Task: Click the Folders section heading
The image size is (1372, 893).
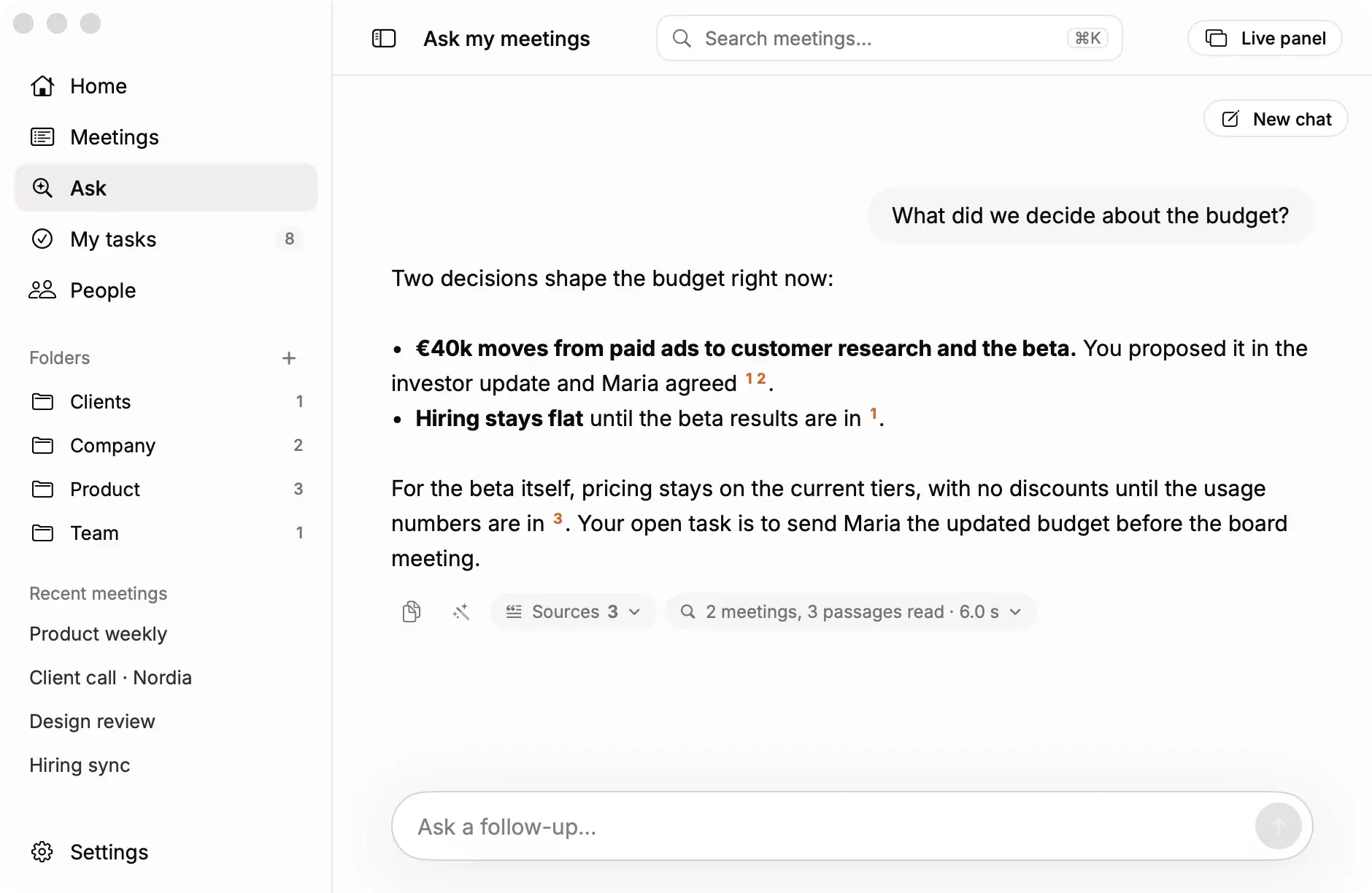Action: [x=60, y=358]
